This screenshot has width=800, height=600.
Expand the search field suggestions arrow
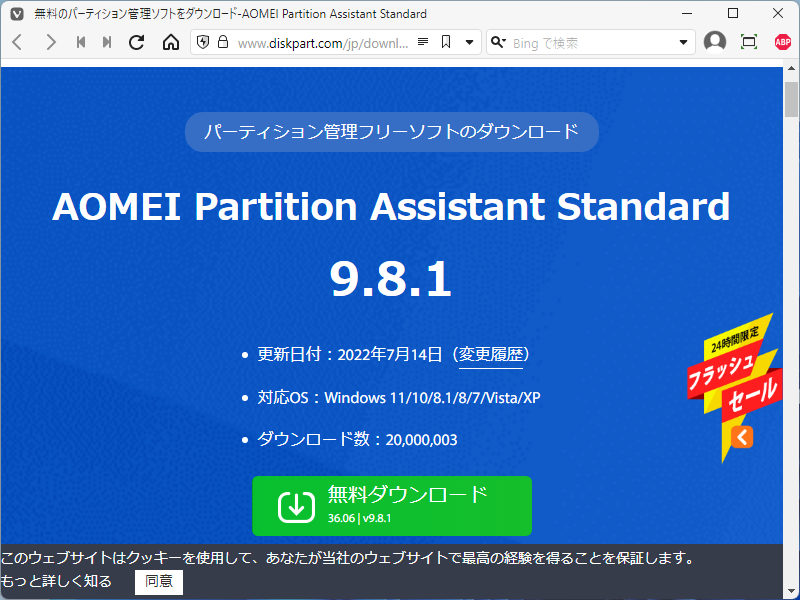[683, 42]
